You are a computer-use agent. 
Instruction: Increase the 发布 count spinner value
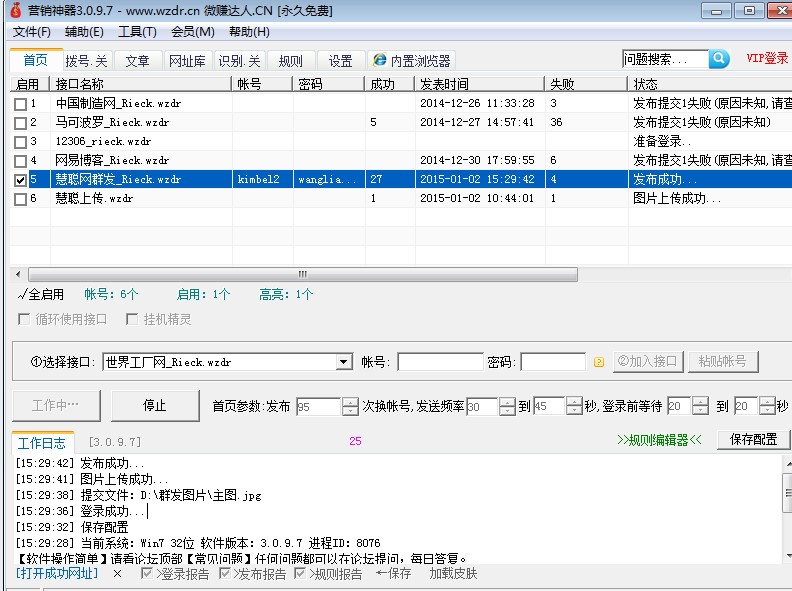coord(350,402)
